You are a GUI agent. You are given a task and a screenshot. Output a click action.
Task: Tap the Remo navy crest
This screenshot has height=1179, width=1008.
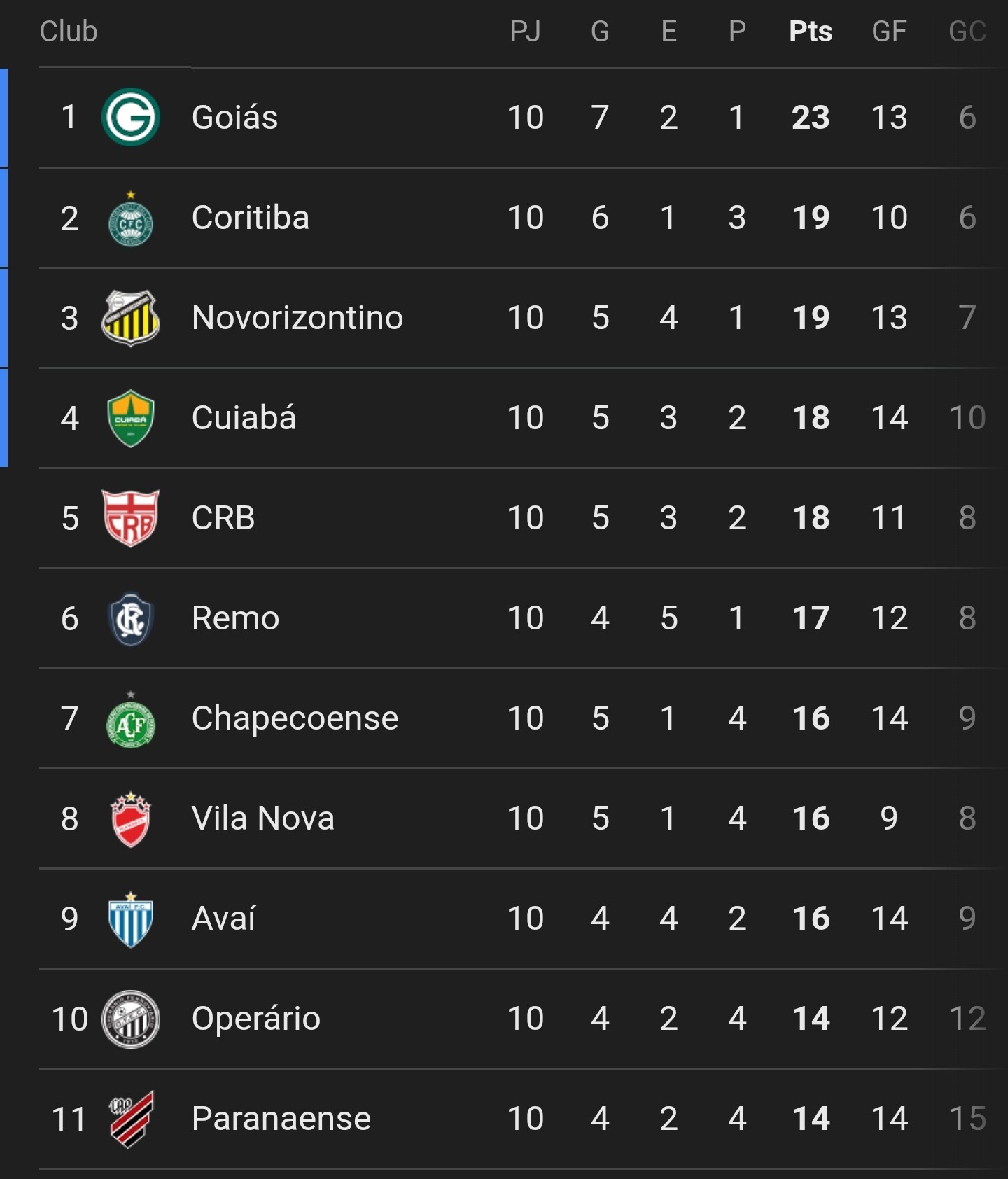[131, 618]
